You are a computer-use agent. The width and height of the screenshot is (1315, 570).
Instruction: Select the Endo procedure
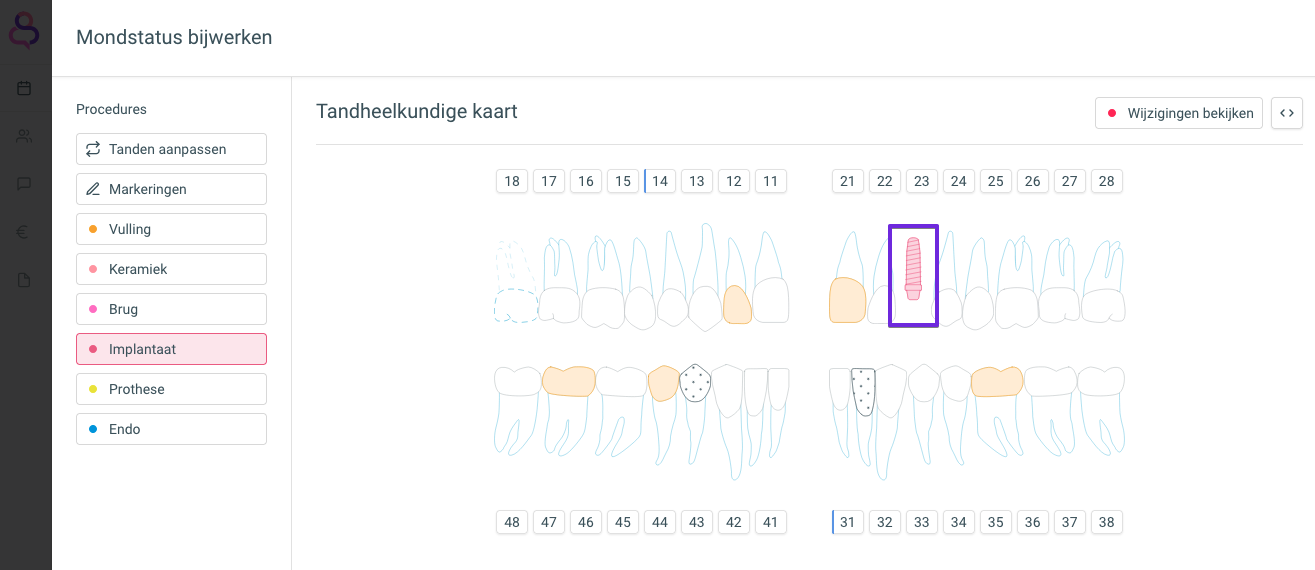tap(171, 429)
